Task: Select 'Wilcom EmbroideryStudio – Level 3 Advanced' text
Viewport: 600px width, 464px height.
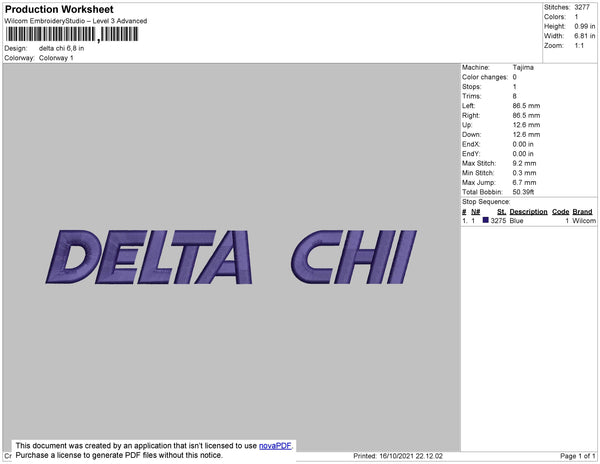Action: [76, 21]
